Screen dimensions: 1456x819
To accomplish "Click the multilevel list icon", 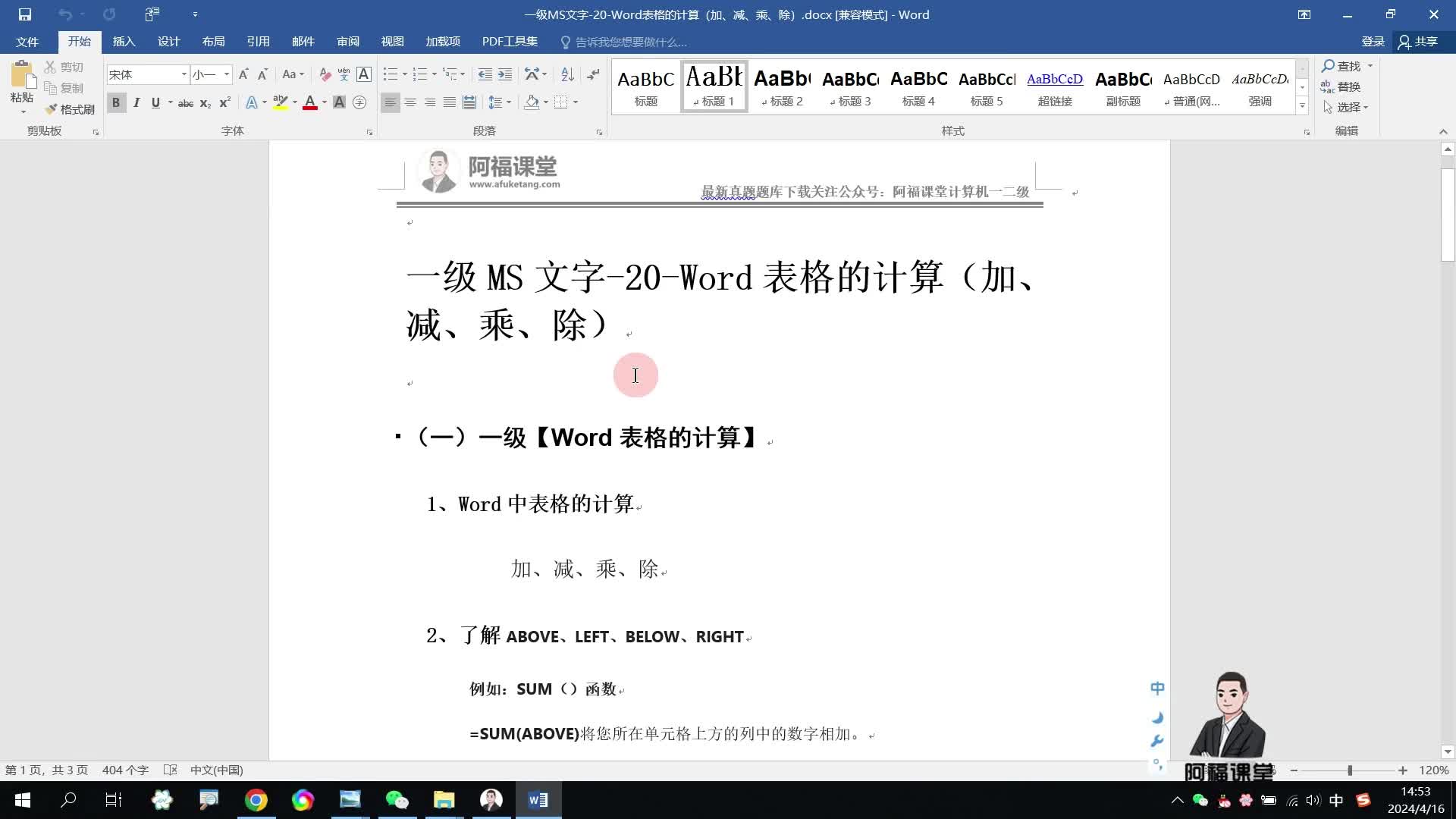I will click(x=450, y=74).
